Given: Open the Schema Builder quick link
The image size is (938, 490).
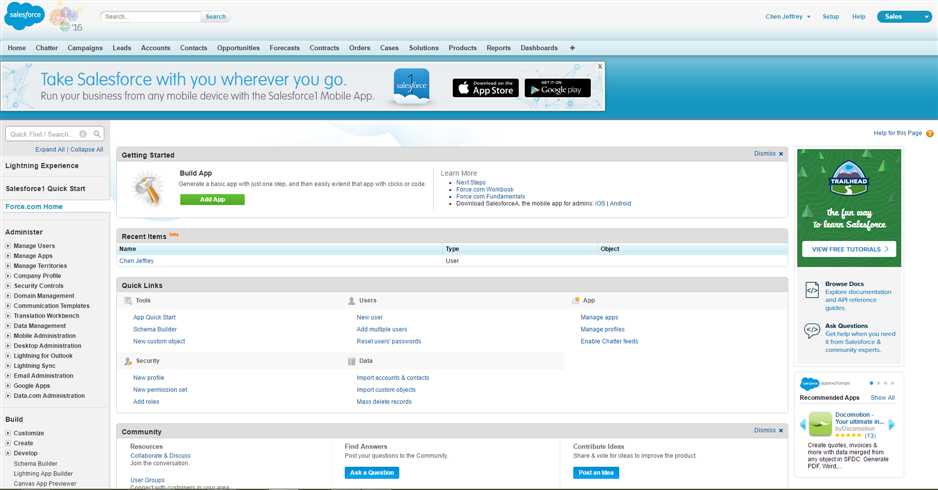Looking at the screenshot, I should (155, 329).
